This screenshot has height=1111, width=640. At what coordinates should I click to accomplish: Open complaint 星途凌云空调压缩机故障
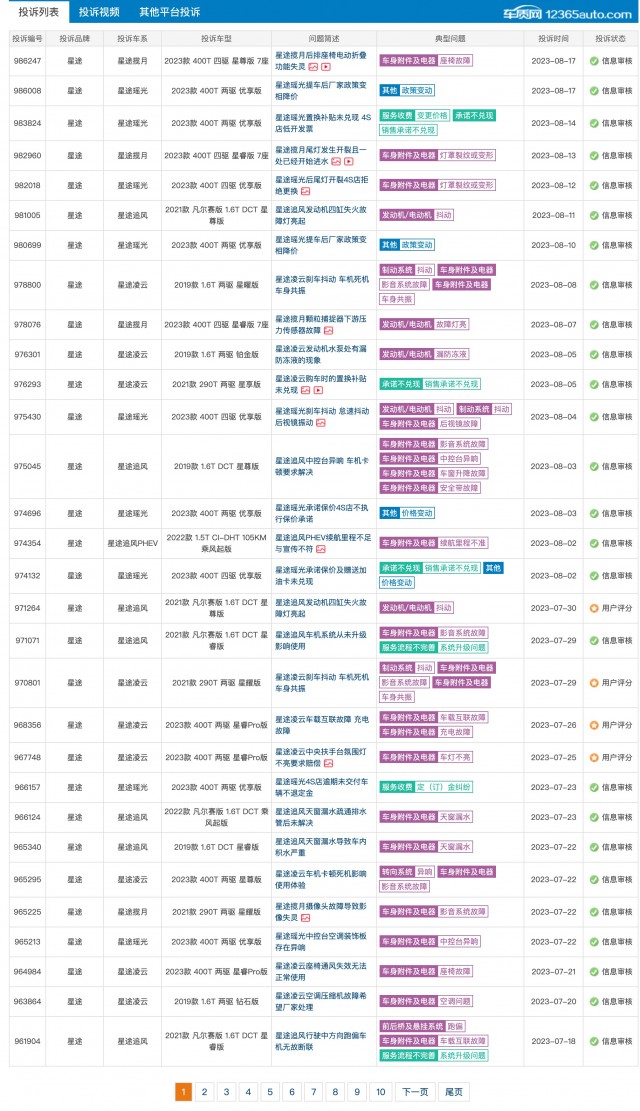[x=320, y=1001]
